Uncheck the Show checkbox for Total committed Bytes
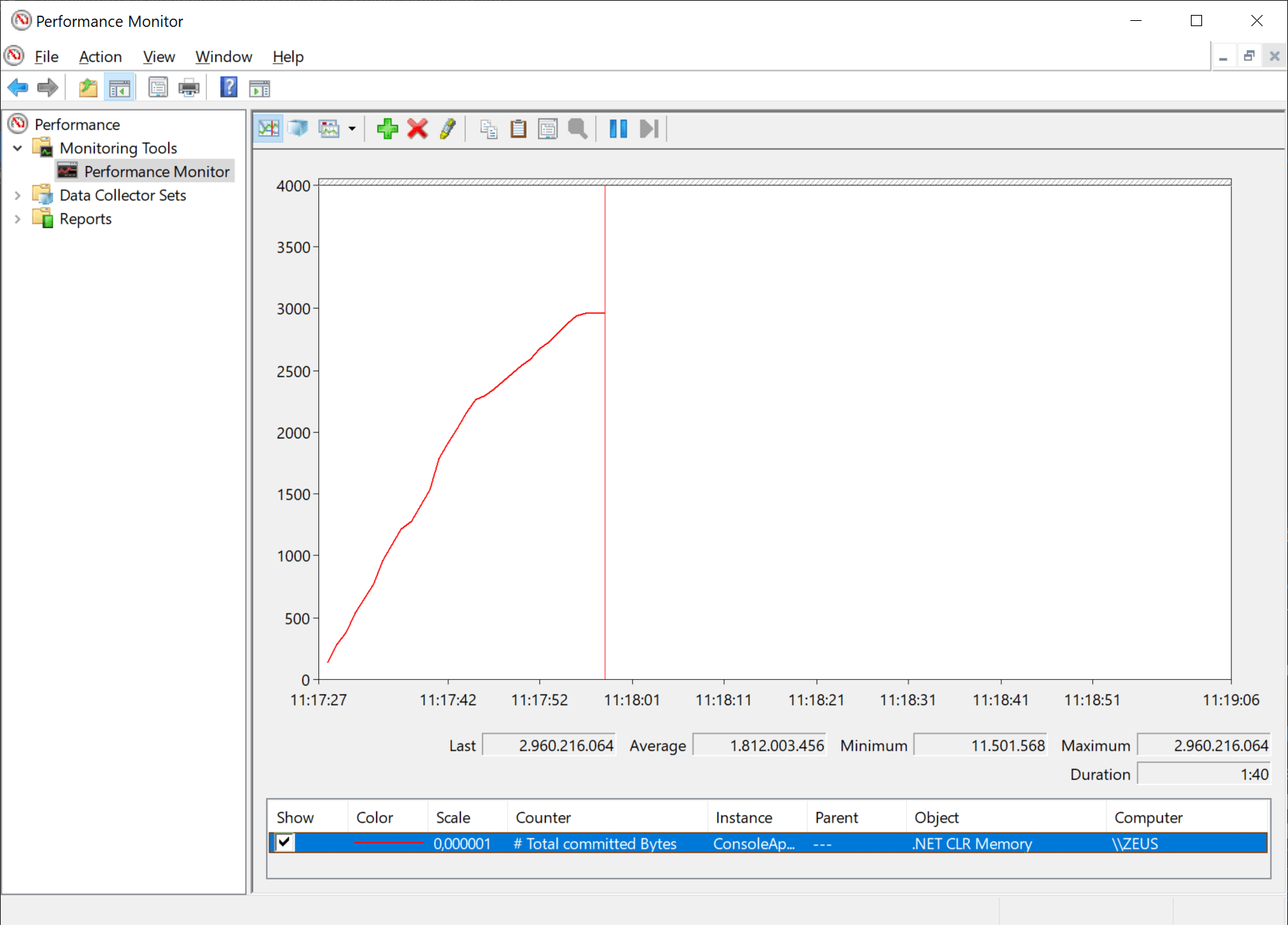The image size is (1288, 925). coord(285,843)
